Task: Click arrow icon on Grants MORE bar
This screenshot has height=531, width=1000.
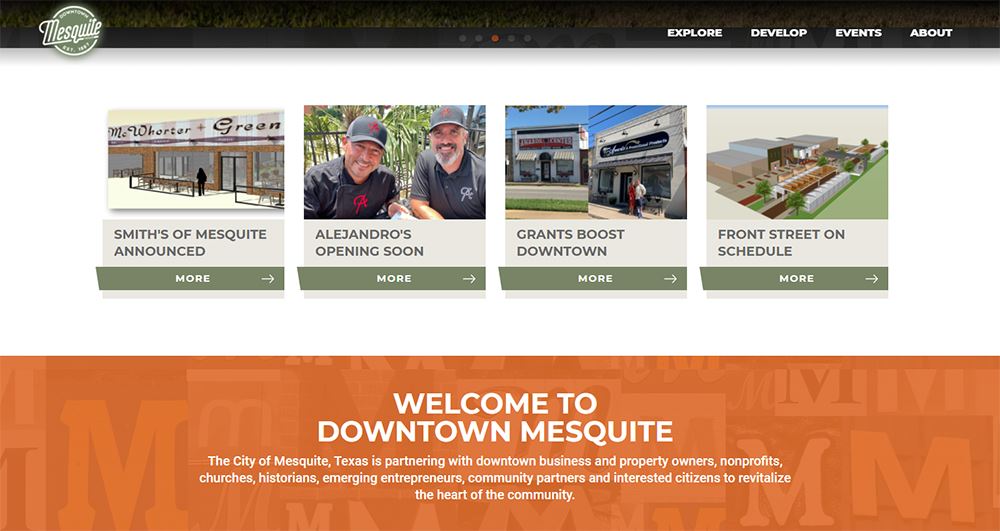Action: coord(670,279)
